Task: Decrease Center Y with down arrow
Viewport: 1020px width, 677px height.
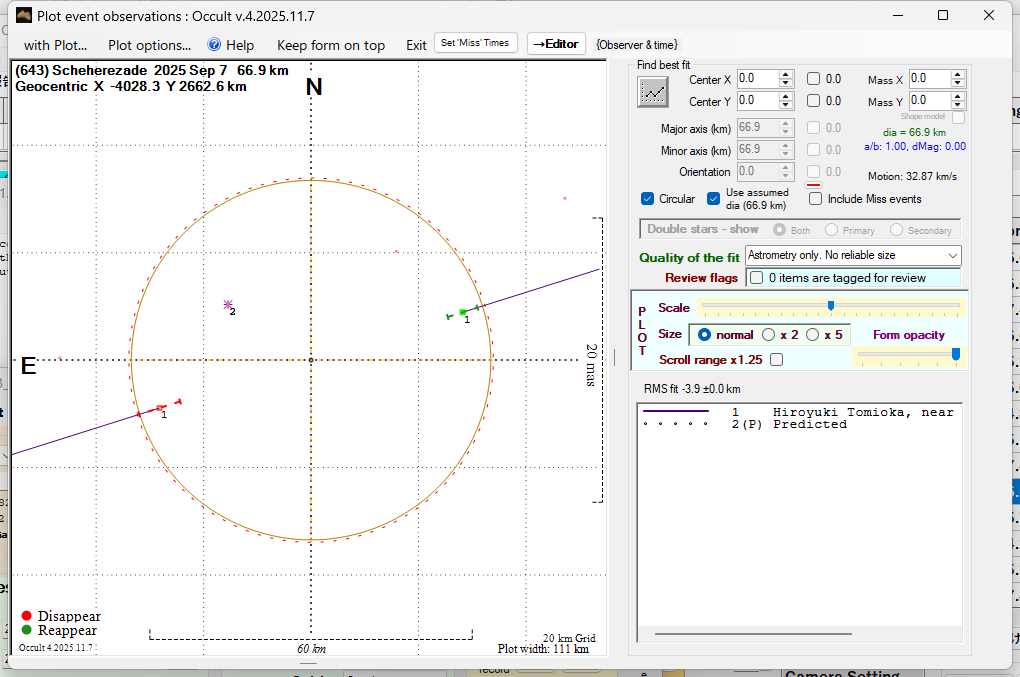Action: (x=786, y=106)
